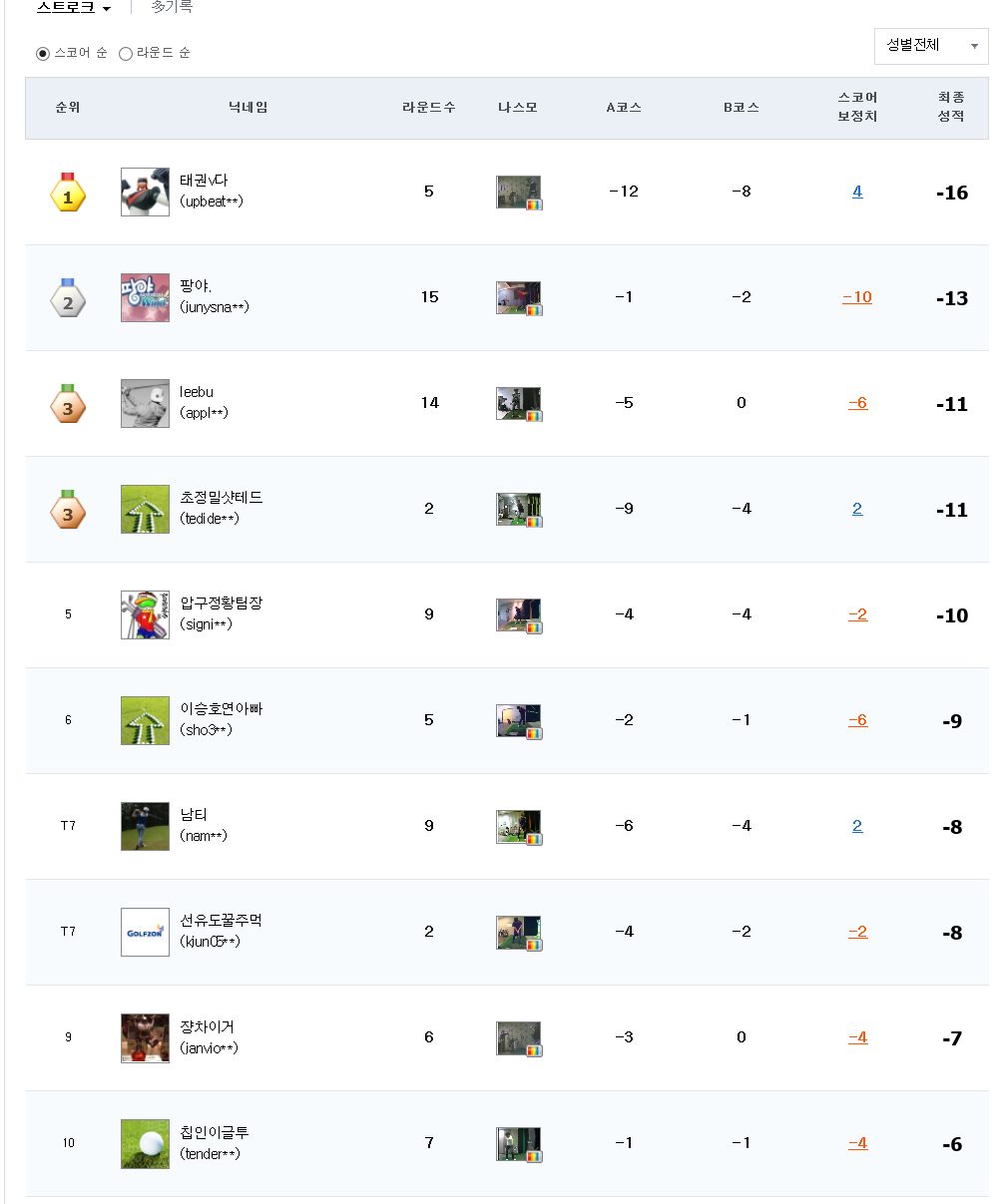Viewport: 996px width, 1204px height.
Task: Click the gold first-place medal
Action: pyautogui.click(x=68, y=194)
